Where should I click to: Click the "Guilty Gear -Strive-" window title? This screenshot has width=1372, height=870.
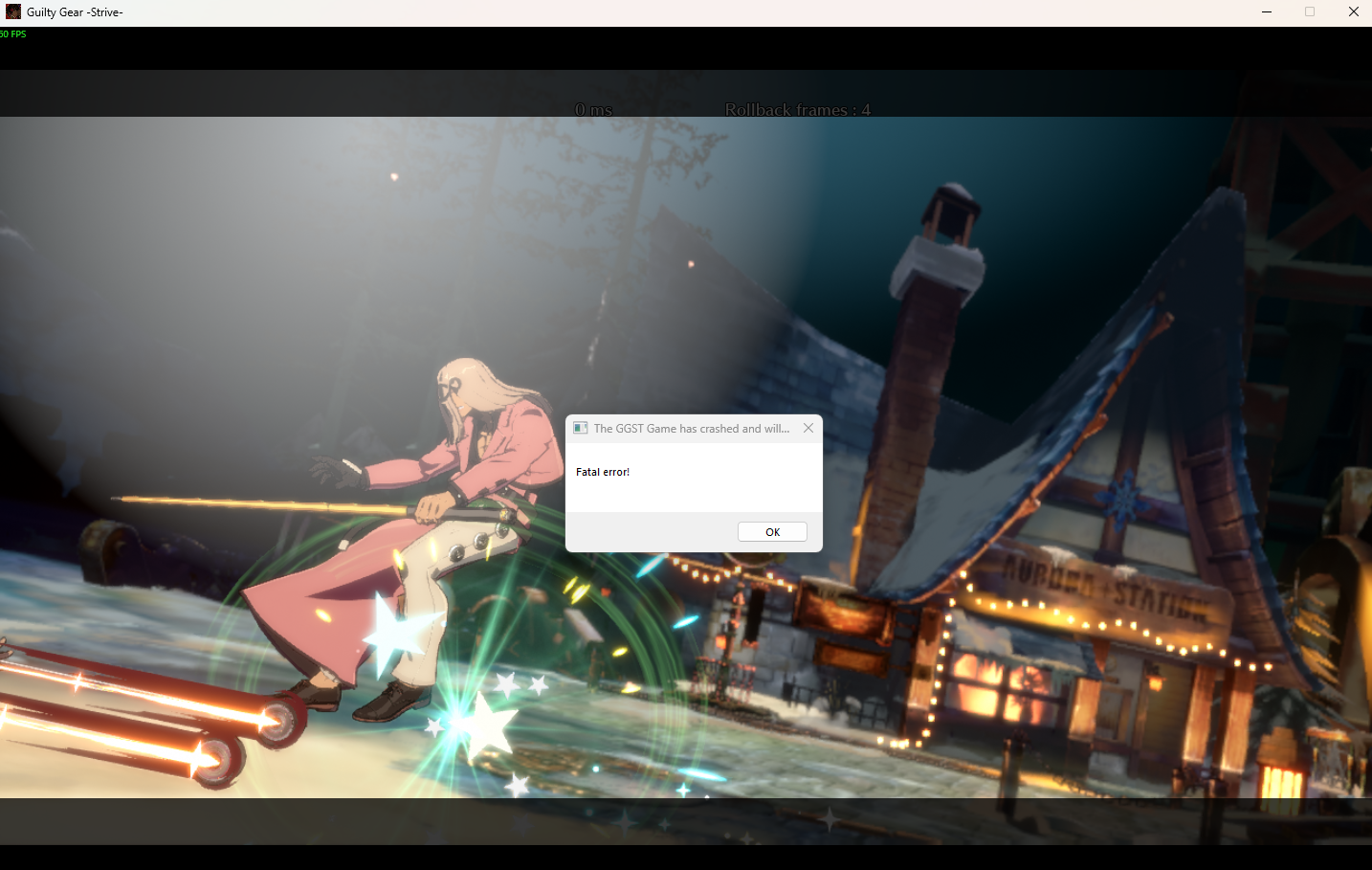click(75, 12)
